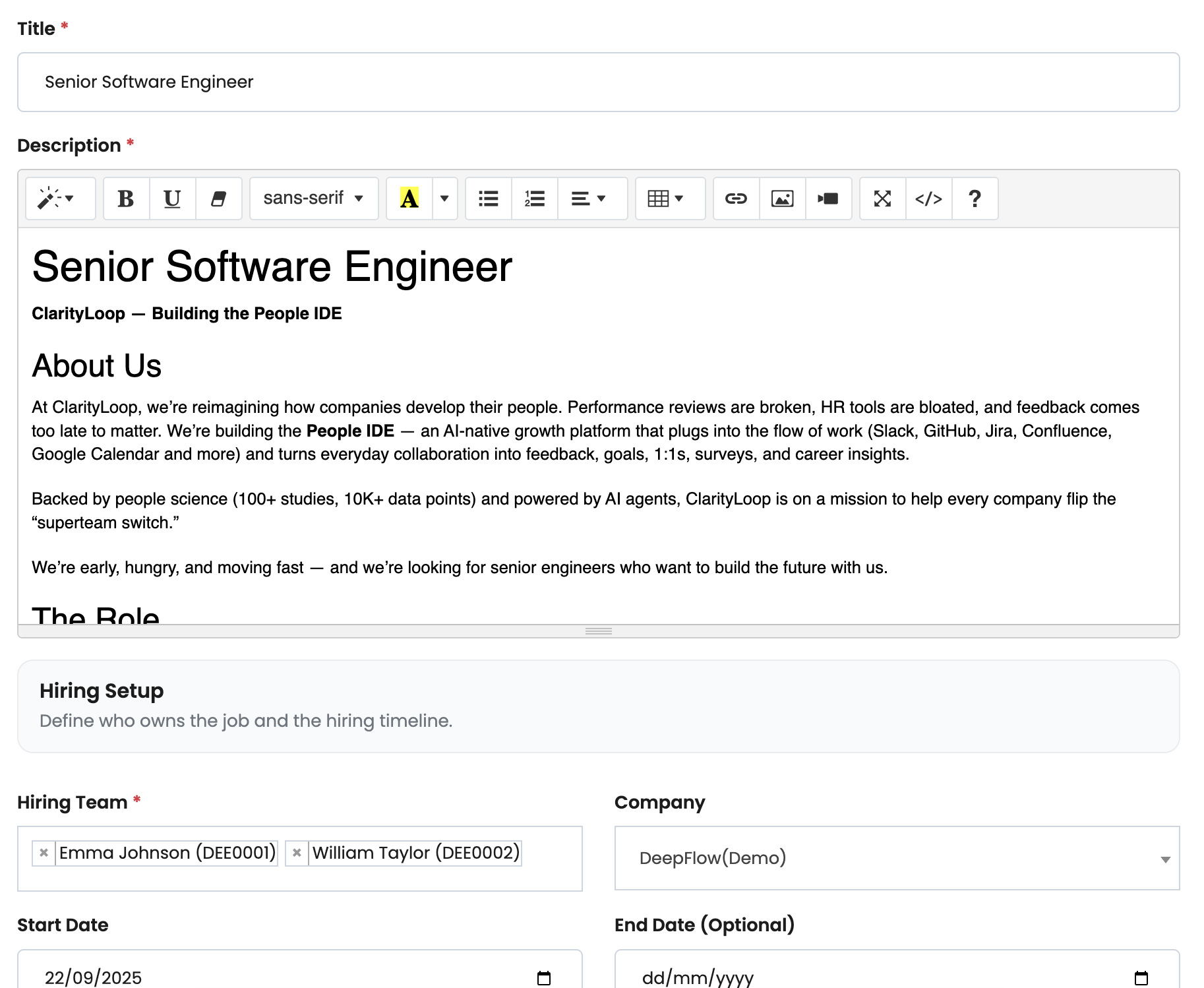
Task: Insert an unordered bullet list
Action: 489,199
